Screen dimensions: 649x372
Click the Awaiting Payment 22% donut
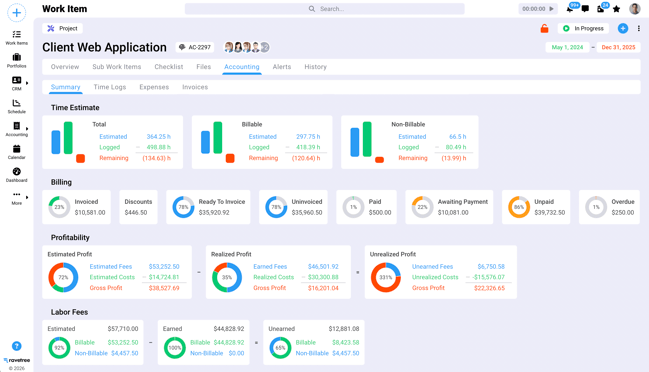422,207
